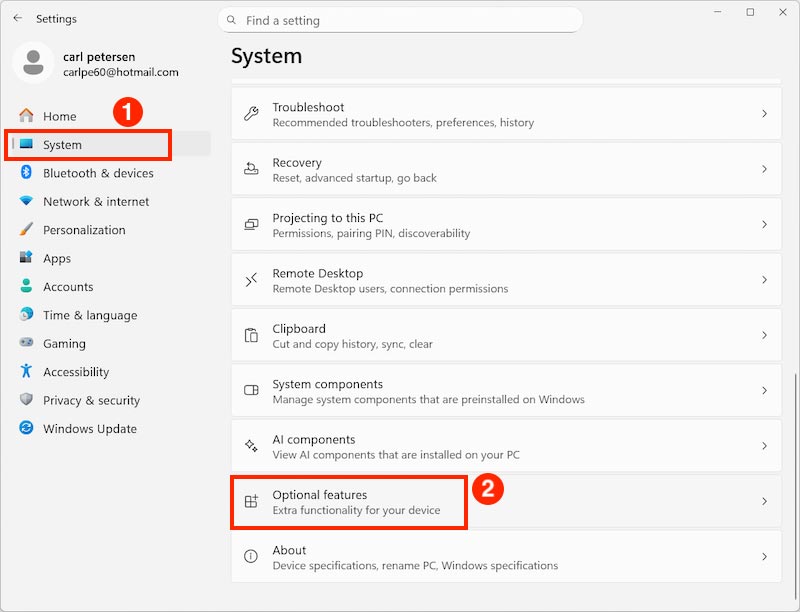Image resolution: width=800 pixels, height=612 pixels.
Task: Open the Home page in sidebar
Action: [59, 116]
